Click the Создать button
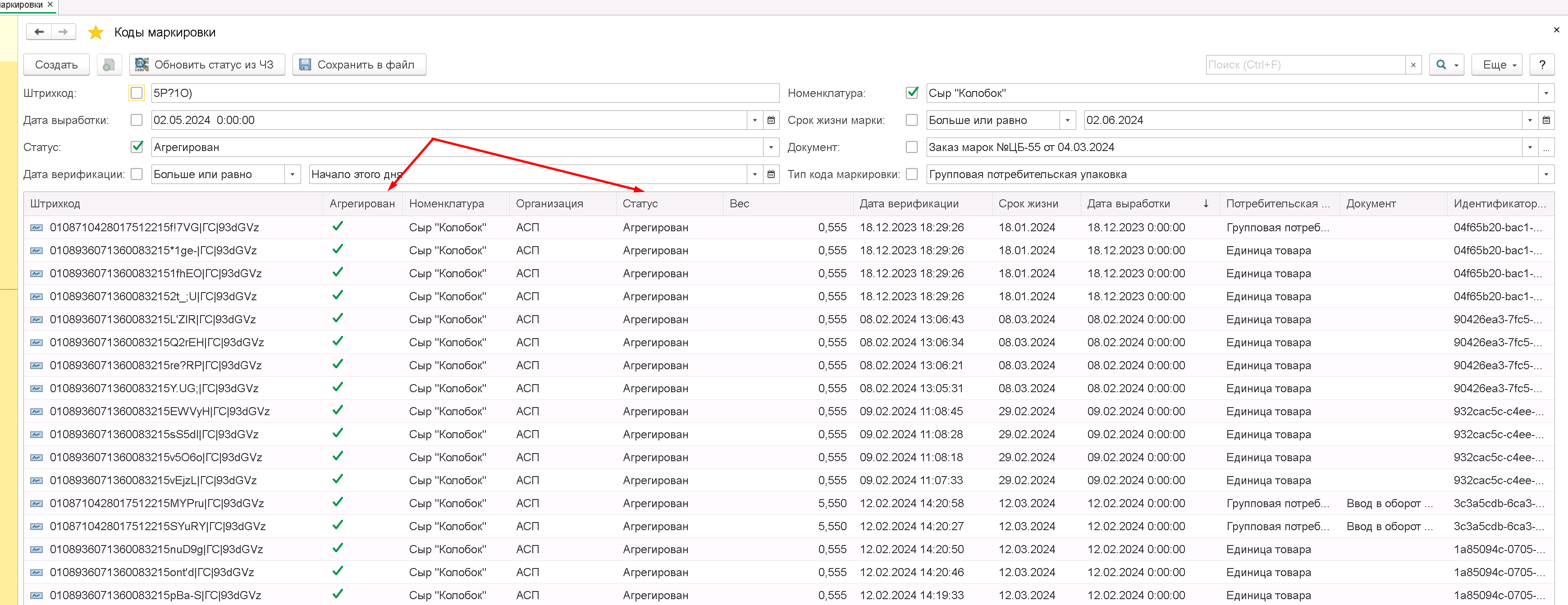 56,64
